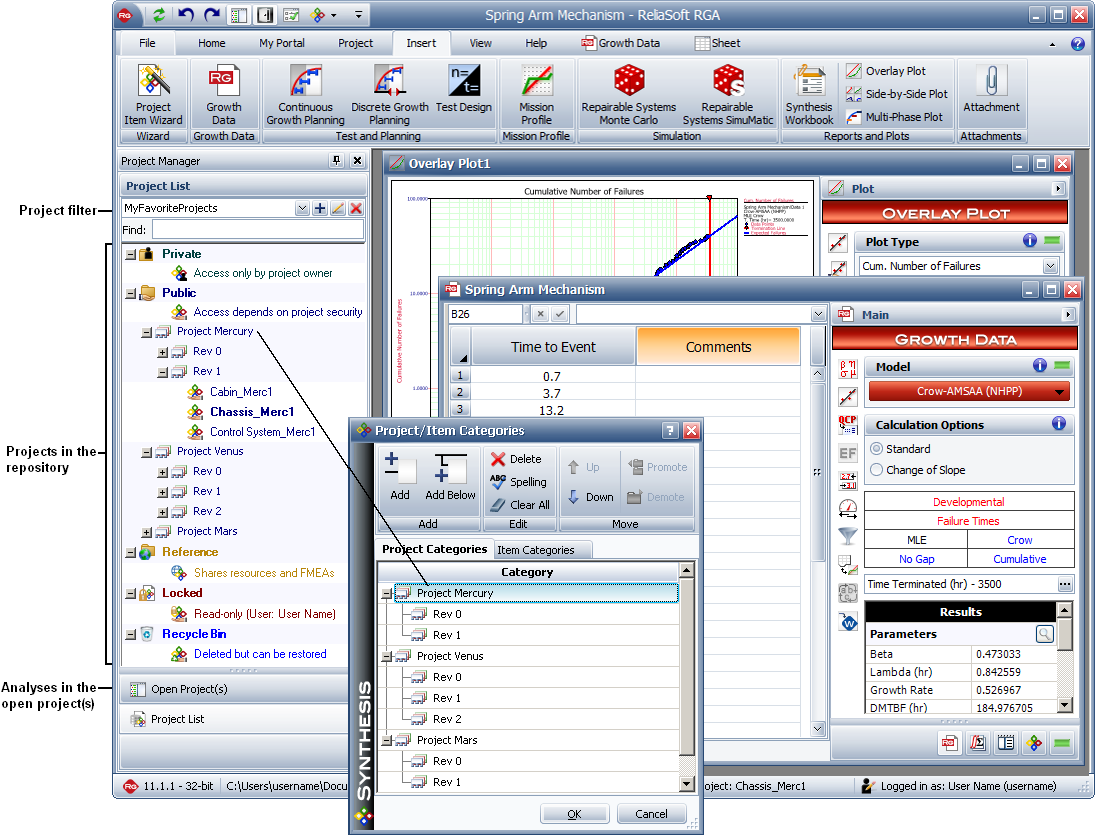Screen dimensions: 1095x836
Task: Add a new project filter
Action: tap(320, 208)
